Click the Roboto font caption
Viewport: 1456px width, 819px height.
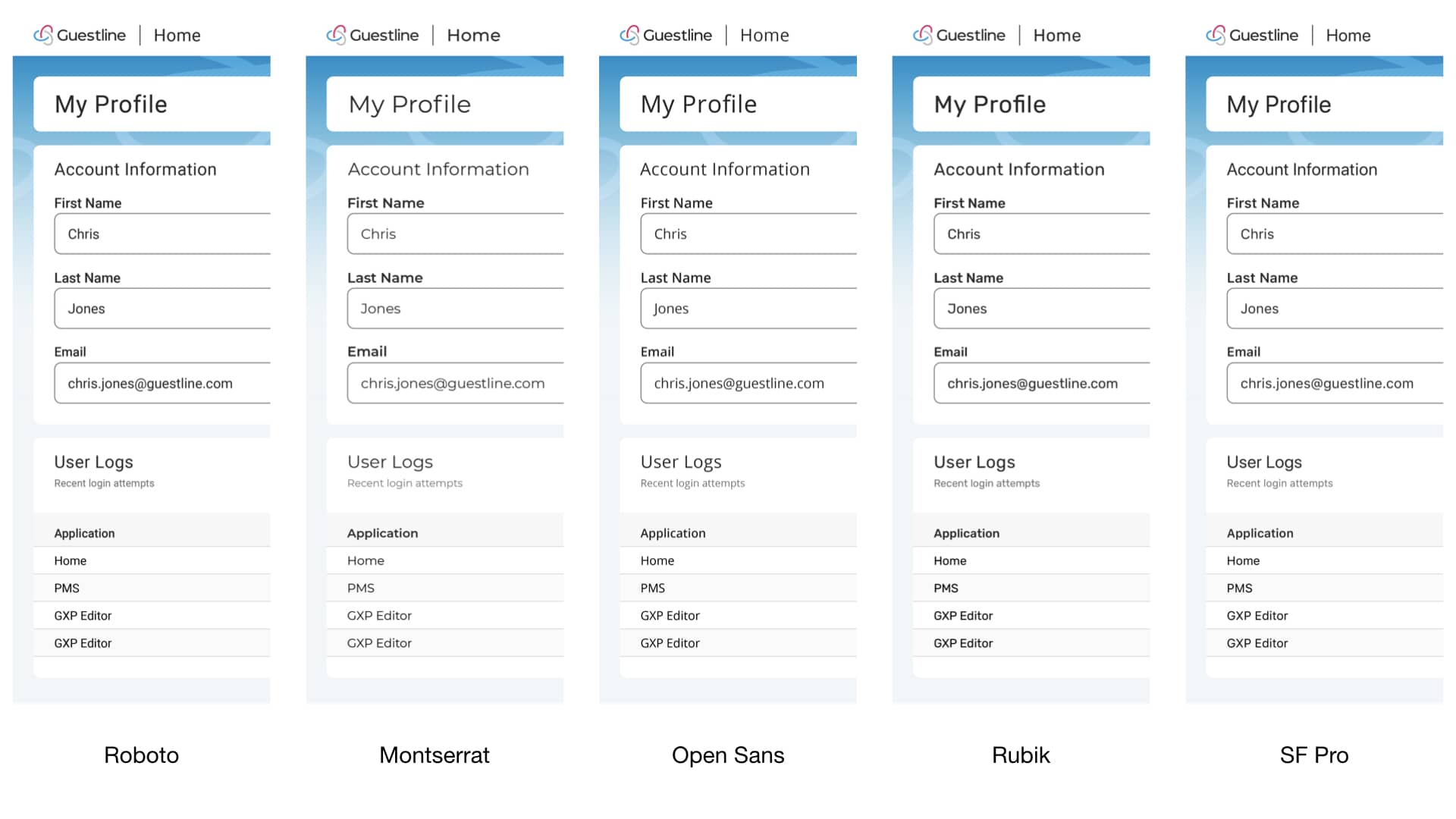(141, 755)
